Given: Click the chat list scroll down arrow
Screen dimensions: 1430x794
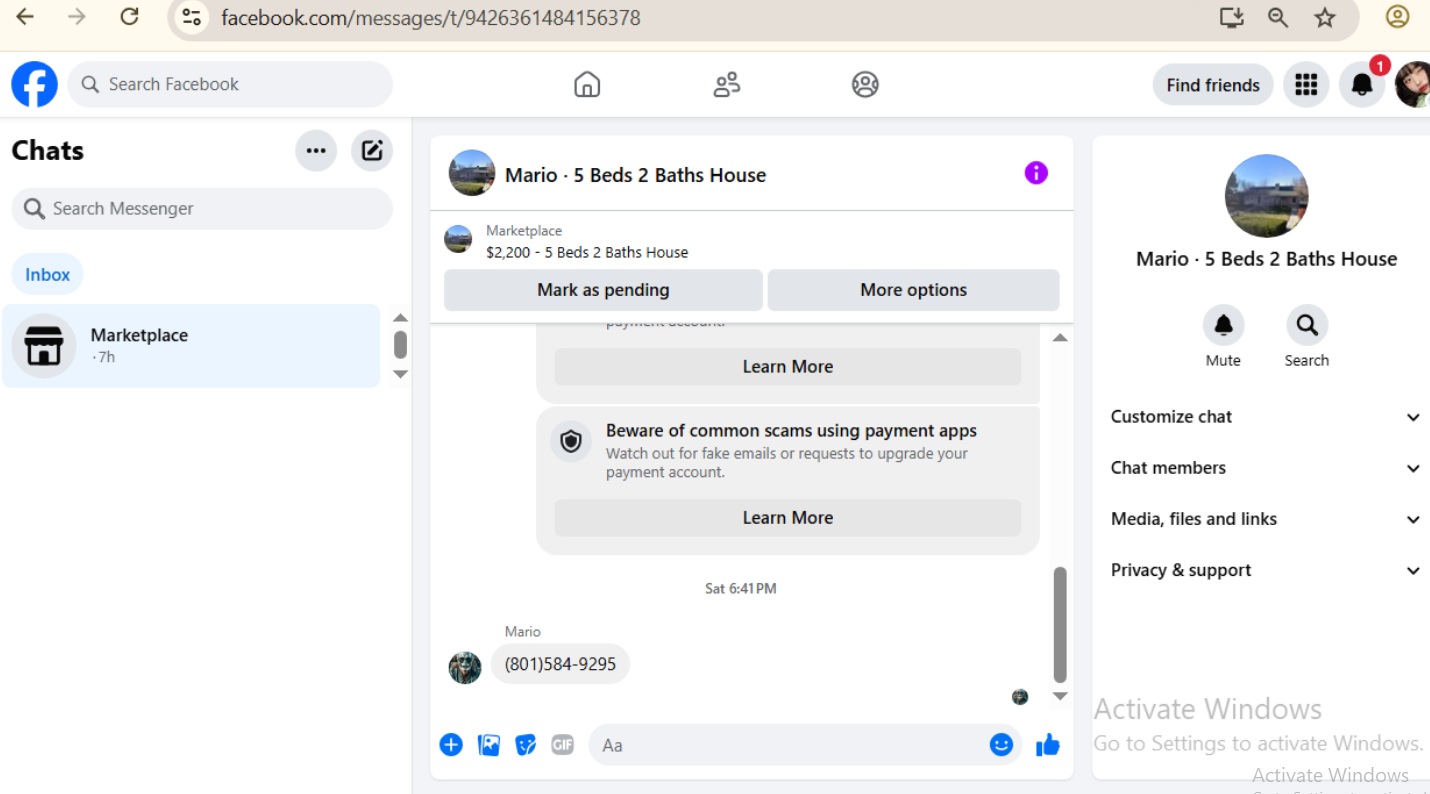Looking at the screenshot, I should click(x=400, y=374).
